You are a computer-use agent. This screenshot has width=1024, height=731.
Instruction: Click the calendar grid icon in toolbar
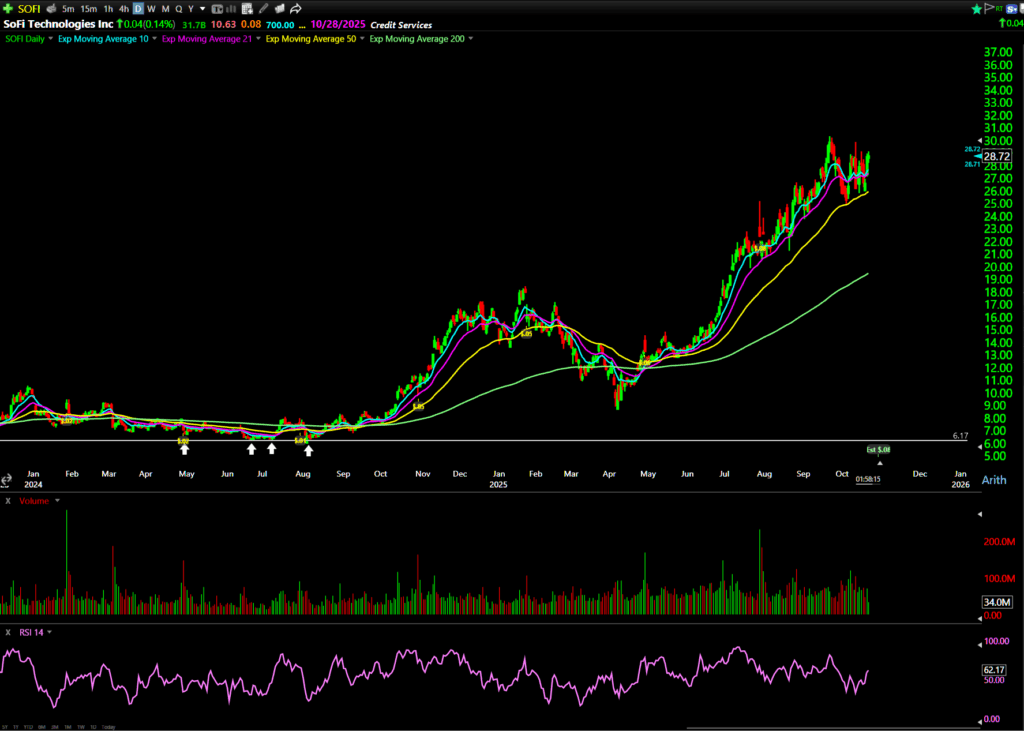point(247,8)
